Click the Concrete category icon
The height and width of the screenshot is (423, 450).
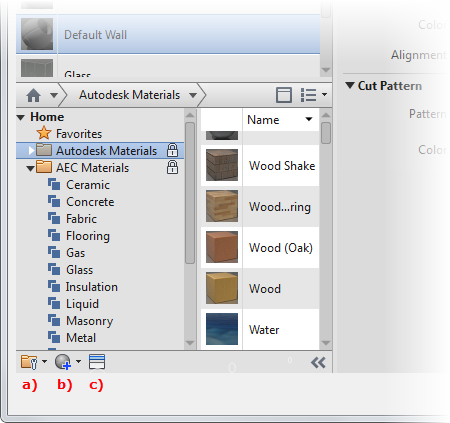coord(54,201)
